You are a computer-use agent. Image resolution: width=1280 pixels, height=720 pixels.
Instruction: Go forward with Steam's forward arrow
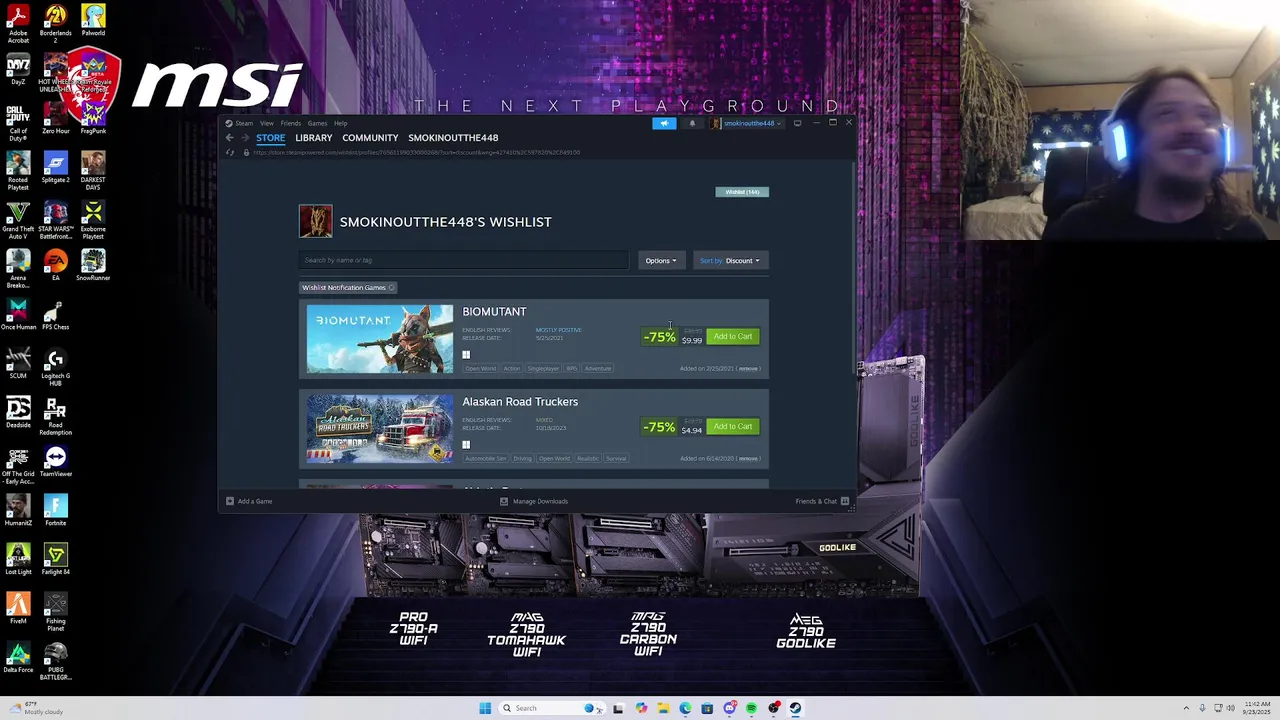[244, 138]
